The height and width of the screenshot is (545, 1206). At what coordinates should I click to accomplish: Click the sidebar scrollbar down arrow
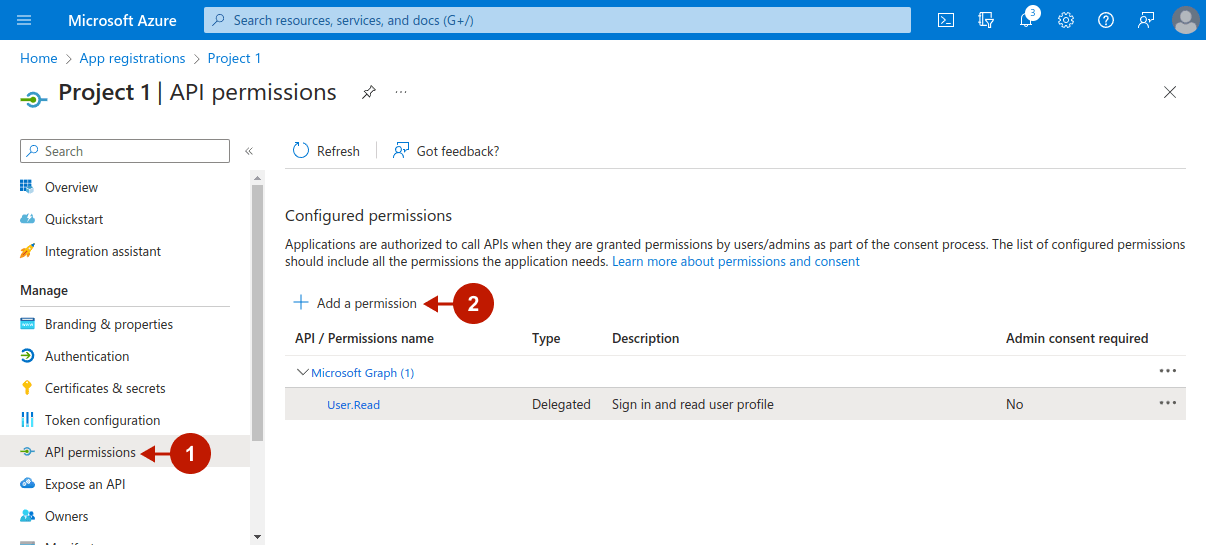point(257,537)
